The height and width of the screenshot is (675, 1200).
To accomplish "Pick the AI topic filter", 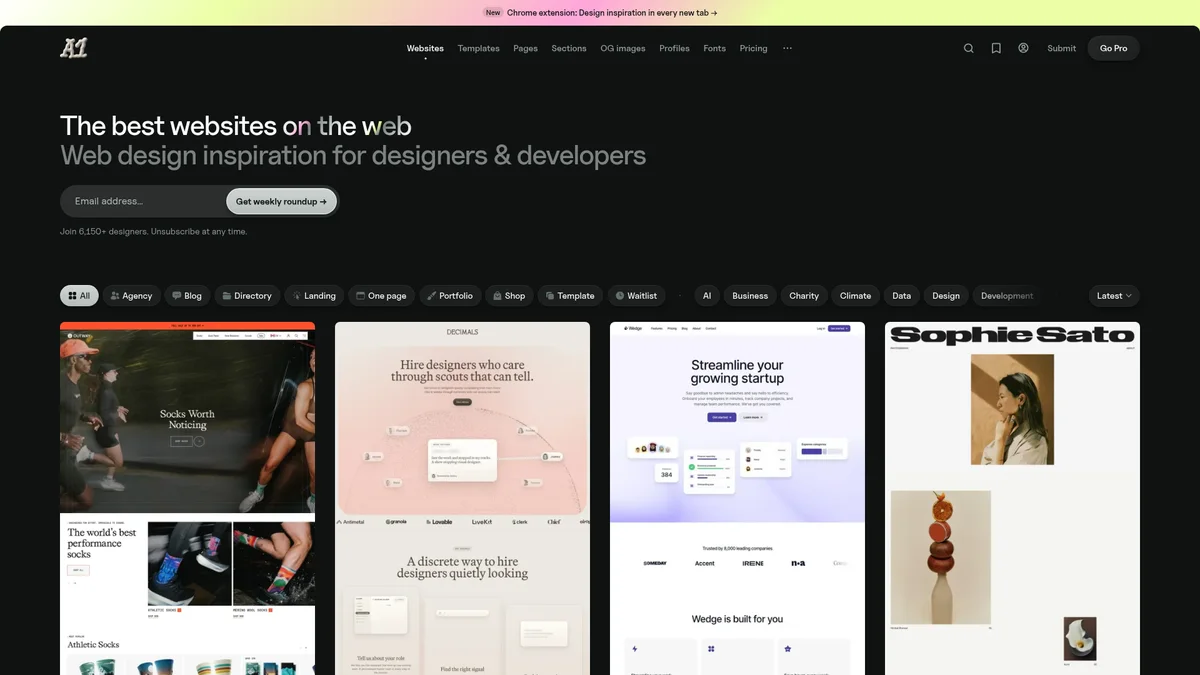I will (x=707, y=296).
